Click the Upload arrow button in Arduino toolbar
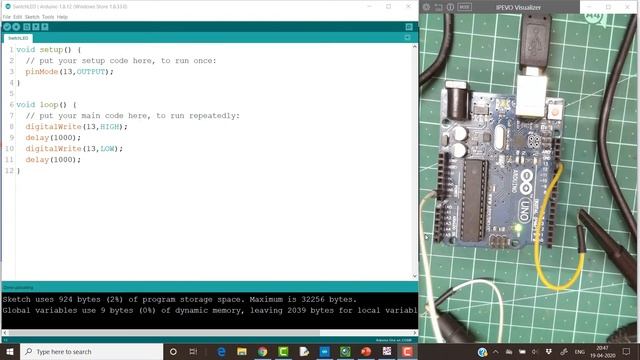 pos(16,27)
